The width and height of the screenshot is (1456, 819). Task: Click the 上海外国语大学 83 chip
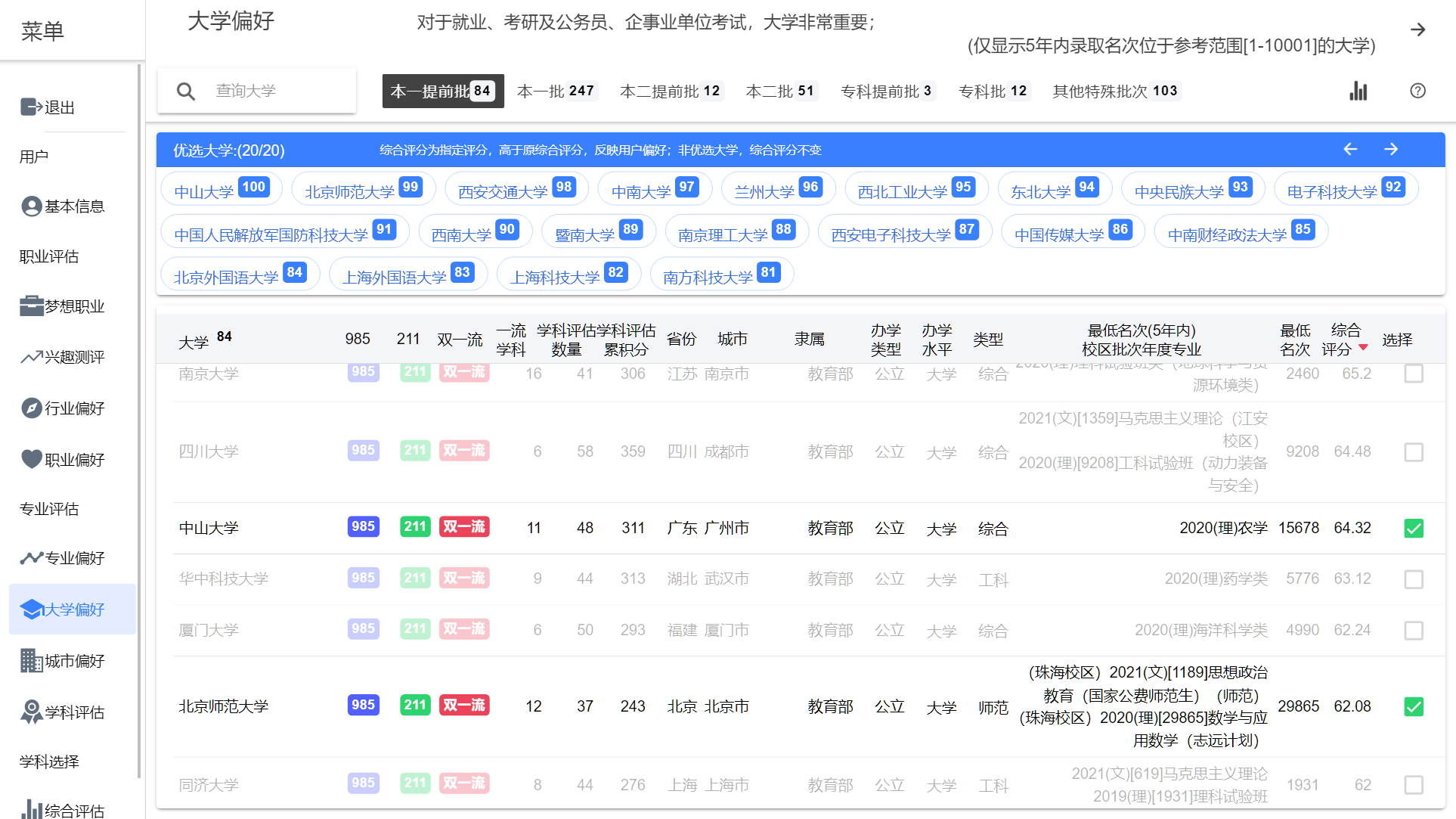[x=409, y=275]
